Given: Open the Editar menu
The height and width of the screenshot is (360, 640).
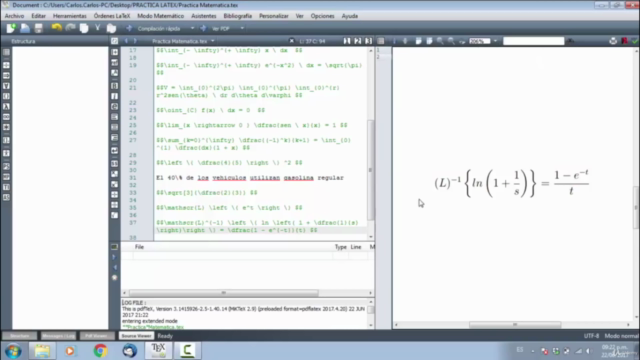Looking at the screenshot, I should tap(38, 16).
